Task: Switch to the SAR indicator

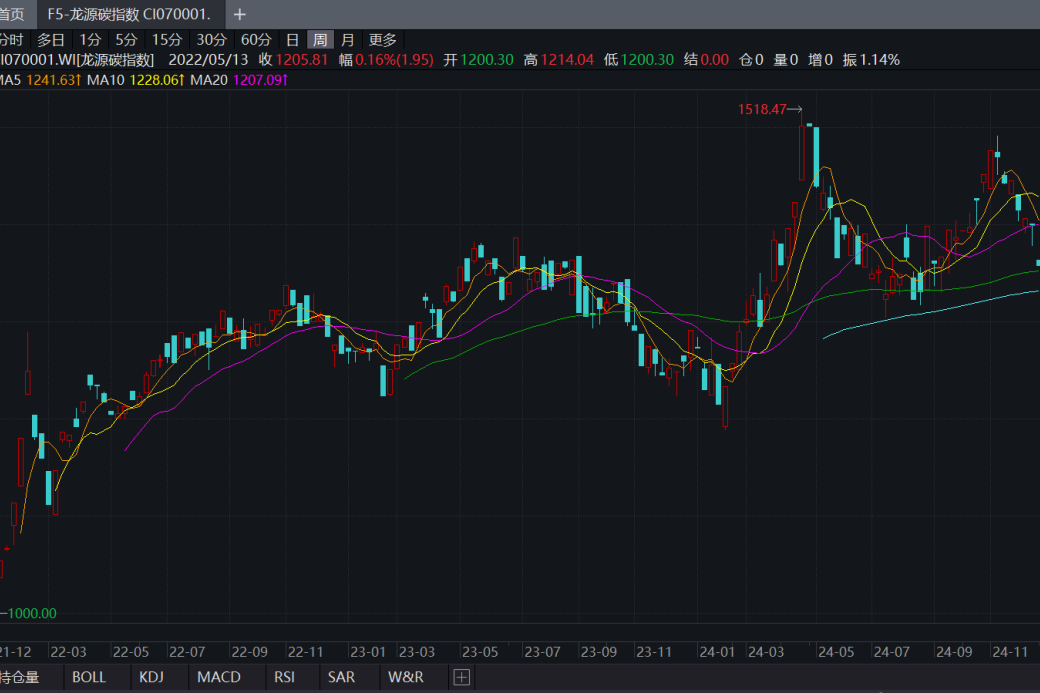Action: [341, 677]
